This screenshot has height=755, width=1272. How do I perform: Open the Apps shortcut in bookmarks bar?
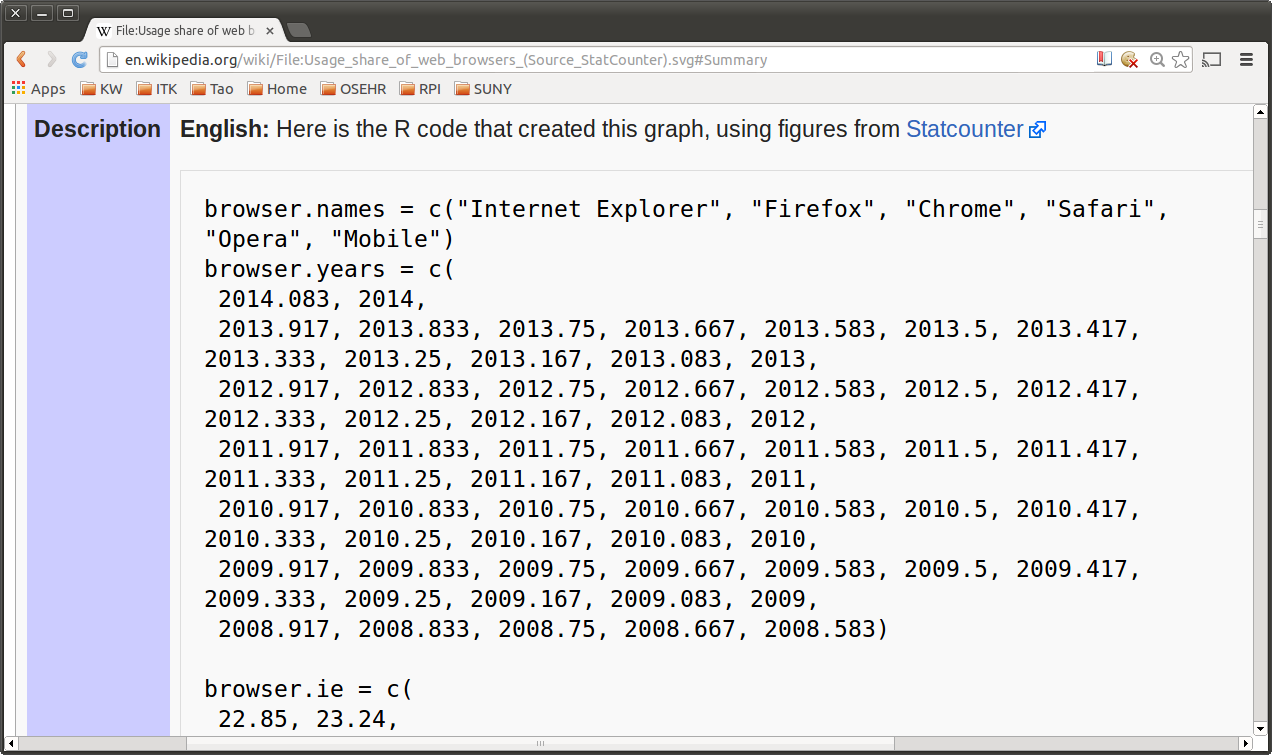(x=38, y=89)
